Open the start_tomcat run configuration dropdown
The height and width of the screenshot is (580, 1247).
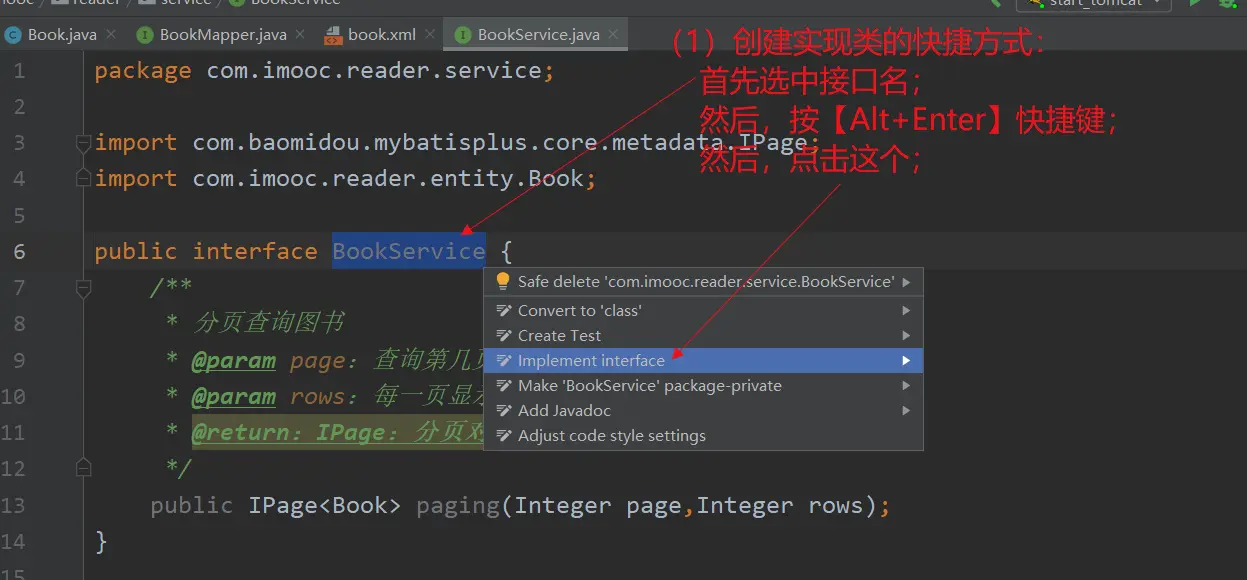1093,4
